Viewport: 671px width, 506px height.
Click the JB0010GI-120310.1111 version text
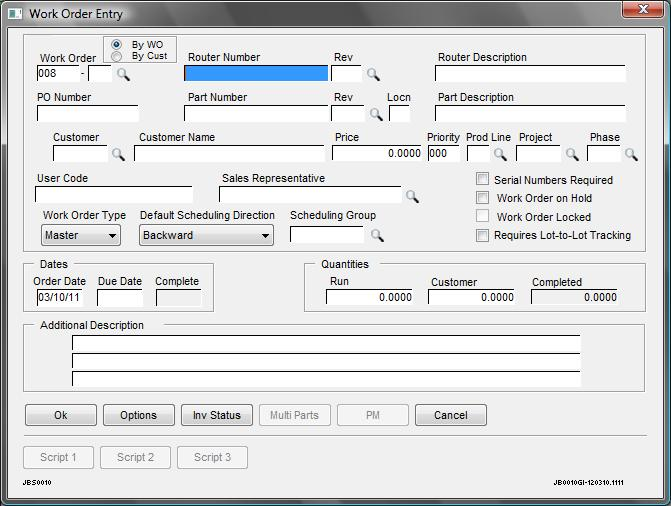(588, 482)
